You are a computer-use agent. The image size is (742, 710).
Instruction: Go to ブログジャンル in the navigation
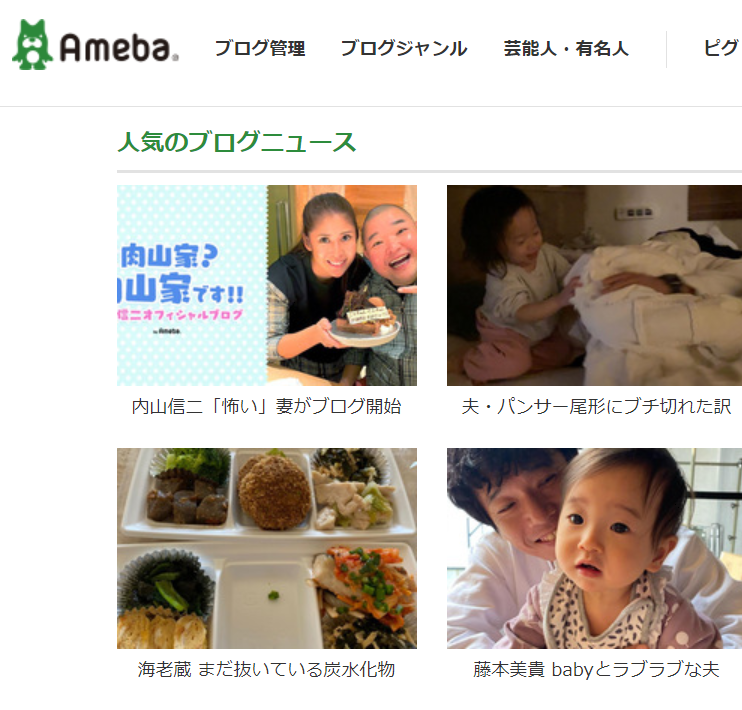point(404,48)
